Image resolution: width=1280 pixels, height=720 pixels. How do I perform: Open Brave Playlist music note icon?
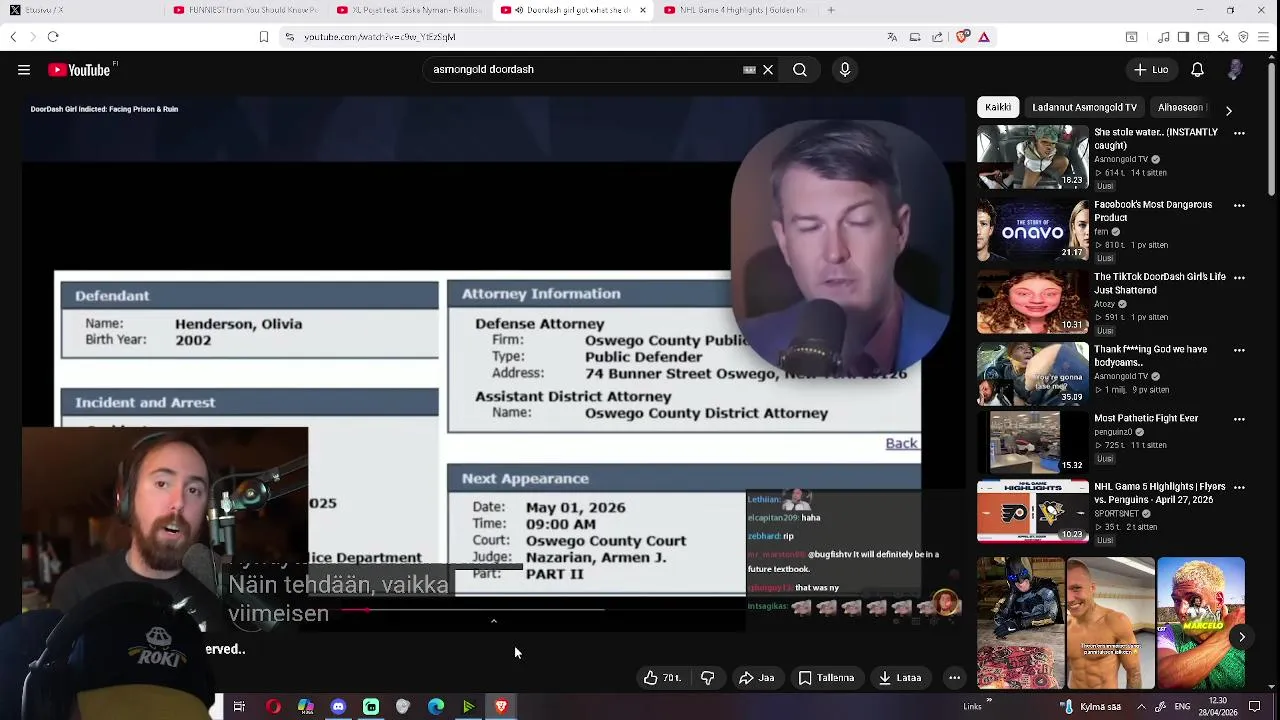point(1164,37)
